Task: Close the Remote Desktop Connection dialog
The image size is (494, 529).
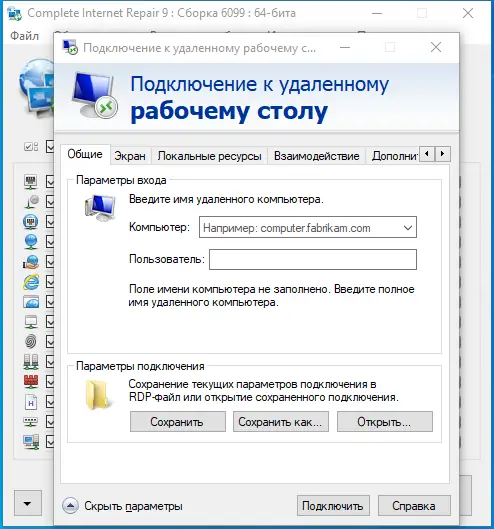Action: tap(436, 47)
